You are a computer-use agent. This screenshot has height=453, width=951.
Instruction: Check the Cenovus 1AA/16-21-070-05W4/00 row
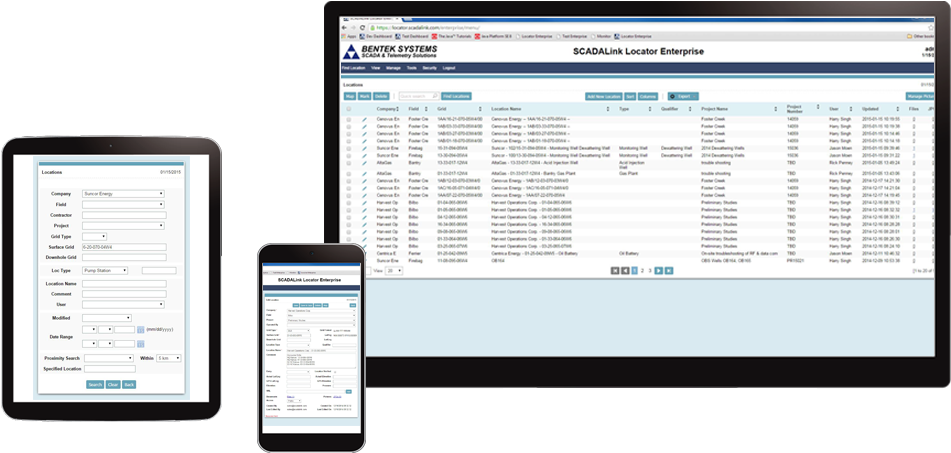[349, 119]
